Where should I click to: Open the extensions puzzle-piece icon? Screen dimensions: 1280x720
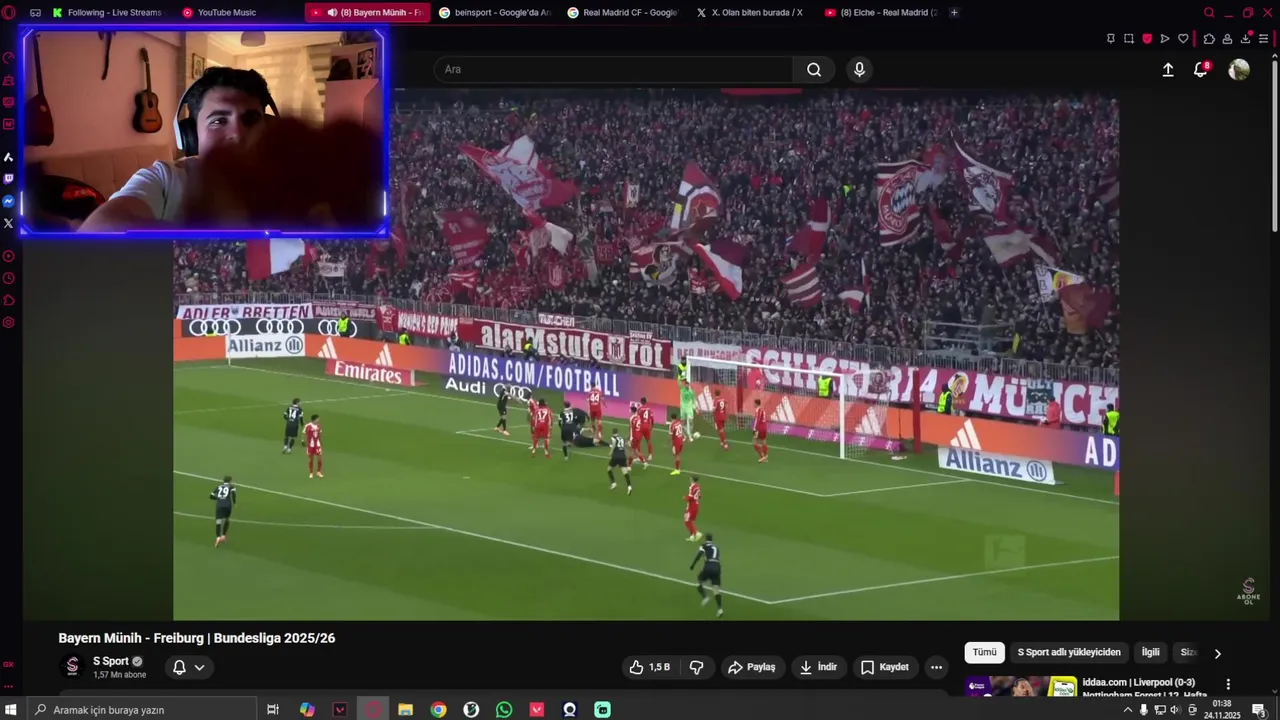[x=1209, y=39]
